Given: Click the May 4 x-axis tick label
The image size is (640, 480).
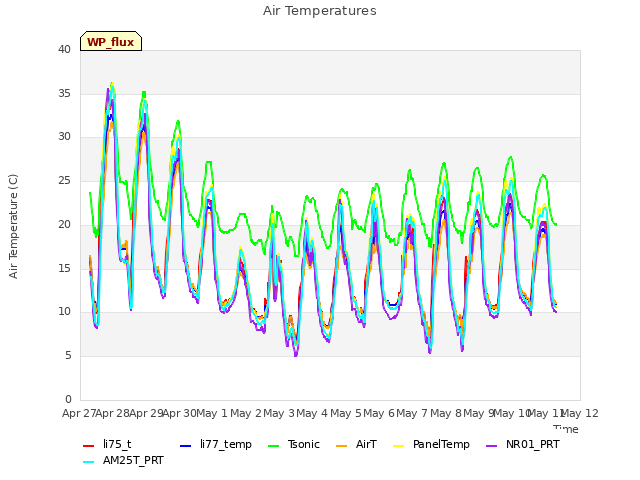Looking at the screenshot, I should click(x=312, y=413).
